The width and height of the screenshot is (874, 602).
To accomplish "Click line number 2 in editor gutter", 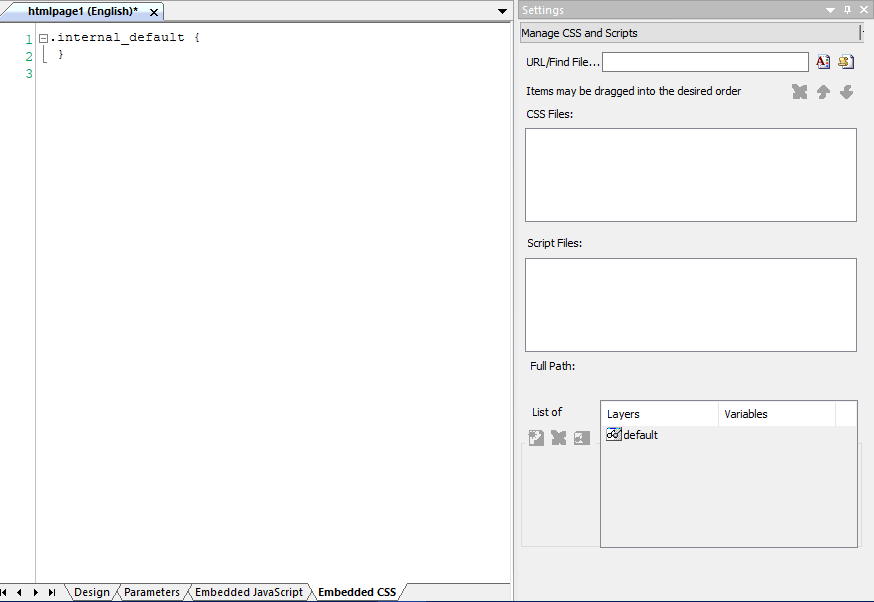I will 29,56.
